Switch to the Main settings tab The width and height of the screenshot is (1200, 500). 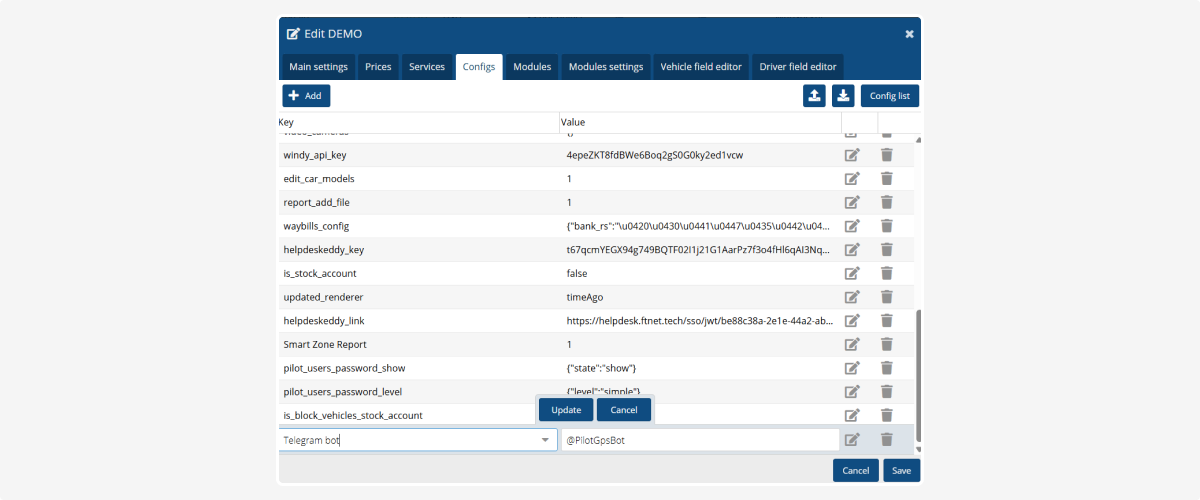point(318,67)
